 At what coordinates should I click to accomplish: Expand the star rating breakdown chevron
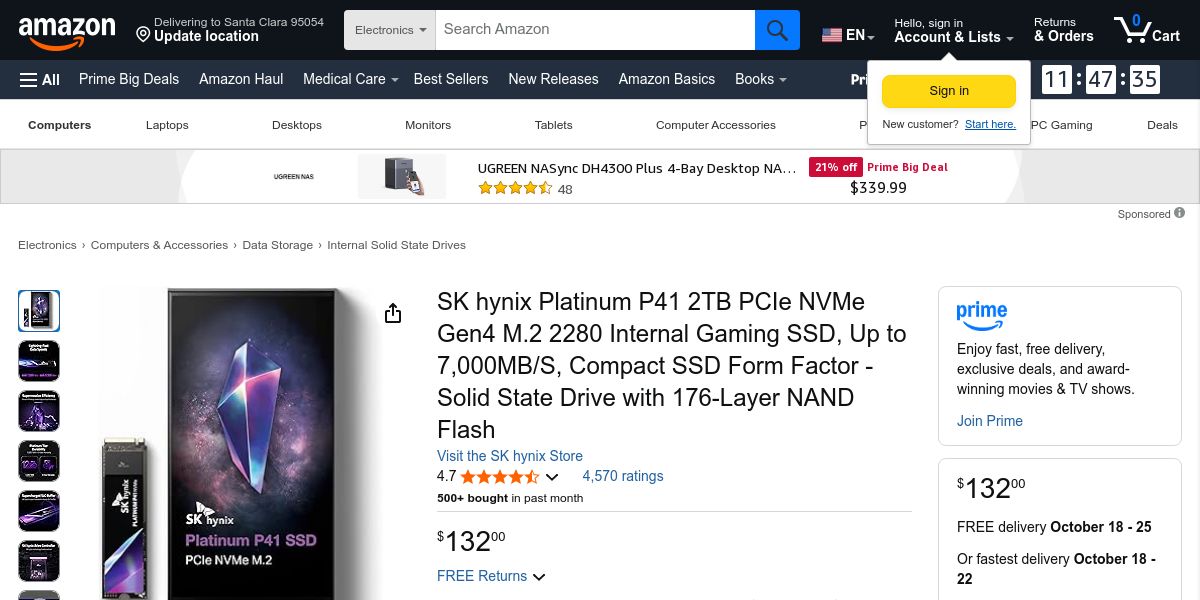pyautogui.click(x=552, y=477)
